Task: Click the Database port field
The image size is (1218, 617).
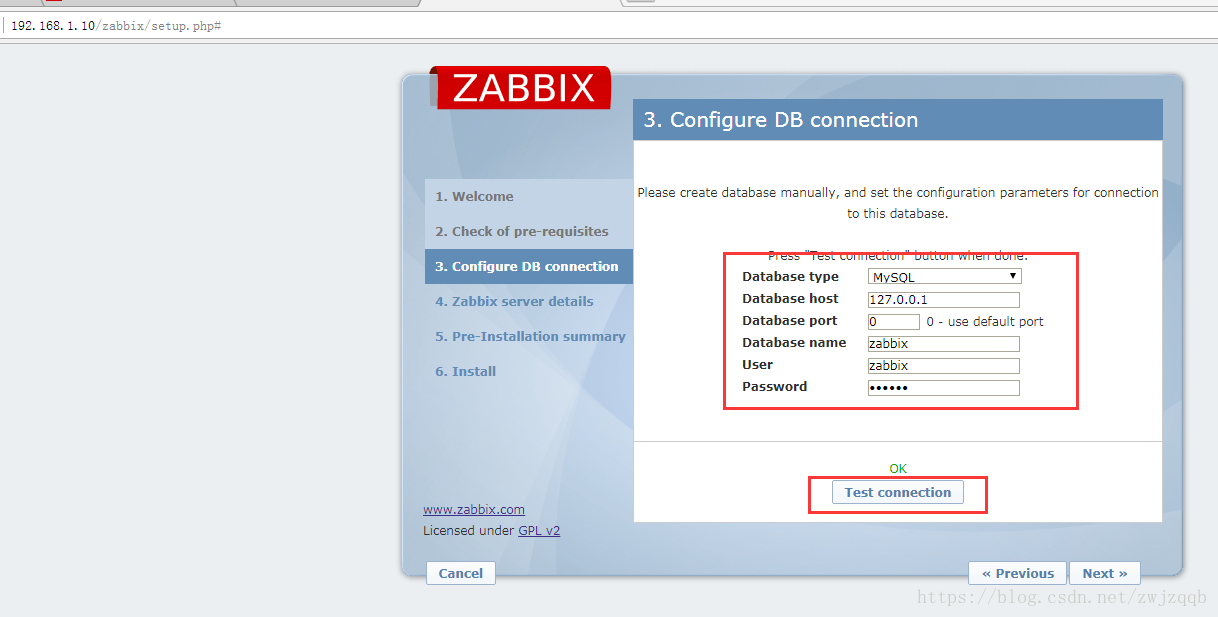Action: [894, 322]
